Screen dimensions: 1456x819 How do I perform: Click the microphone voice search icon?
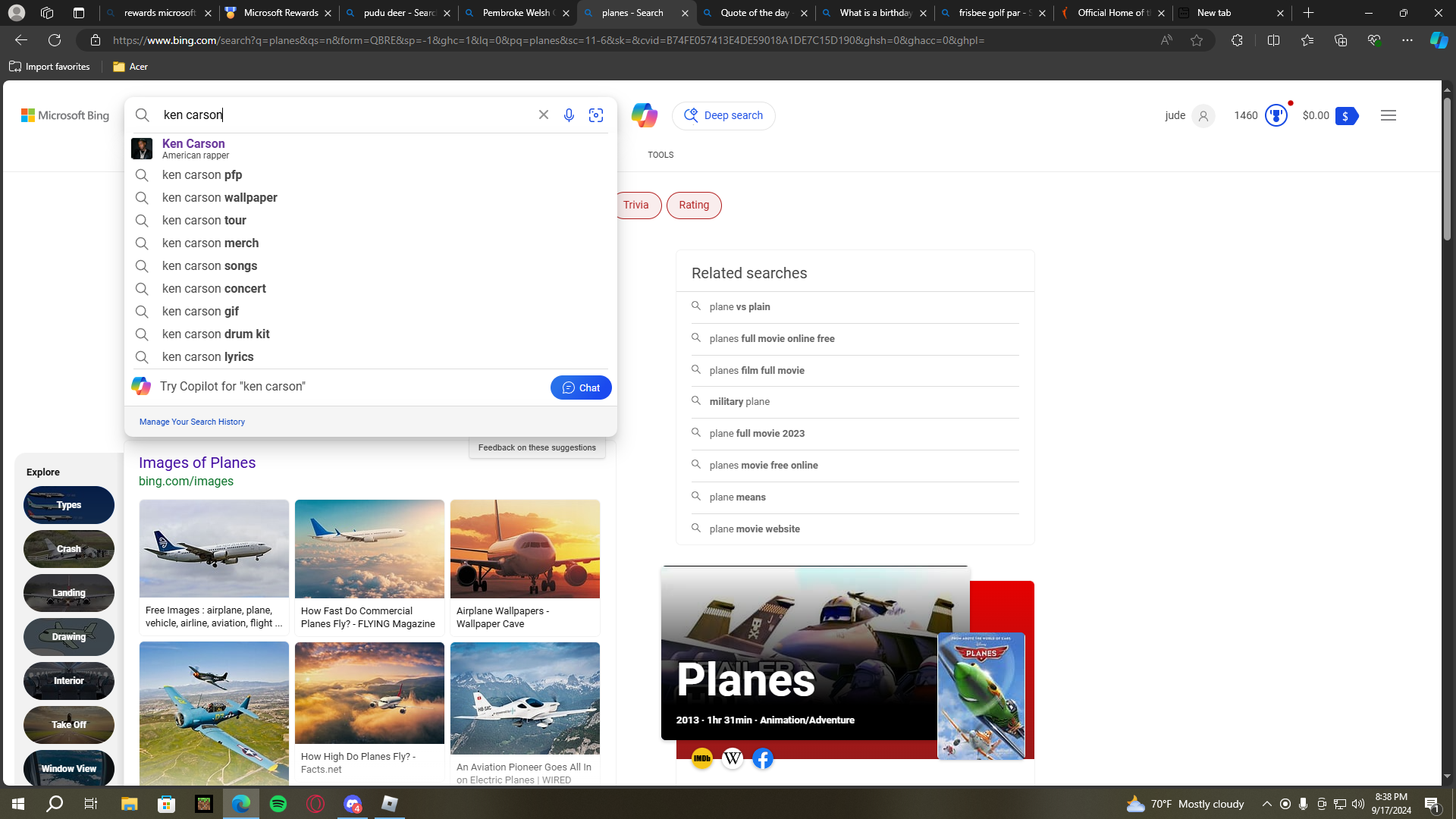[x=569, y=115]
